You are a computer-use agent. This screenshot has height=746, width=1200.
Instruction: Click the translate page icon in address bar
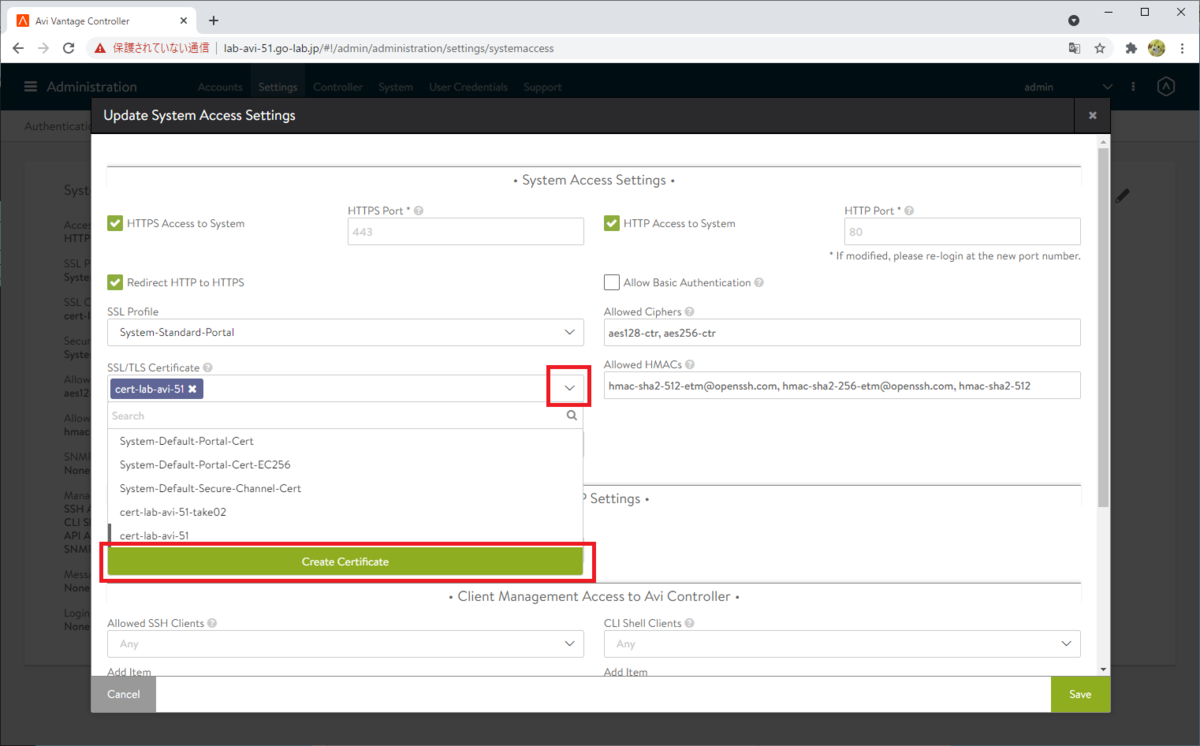tap(1074, 47)
